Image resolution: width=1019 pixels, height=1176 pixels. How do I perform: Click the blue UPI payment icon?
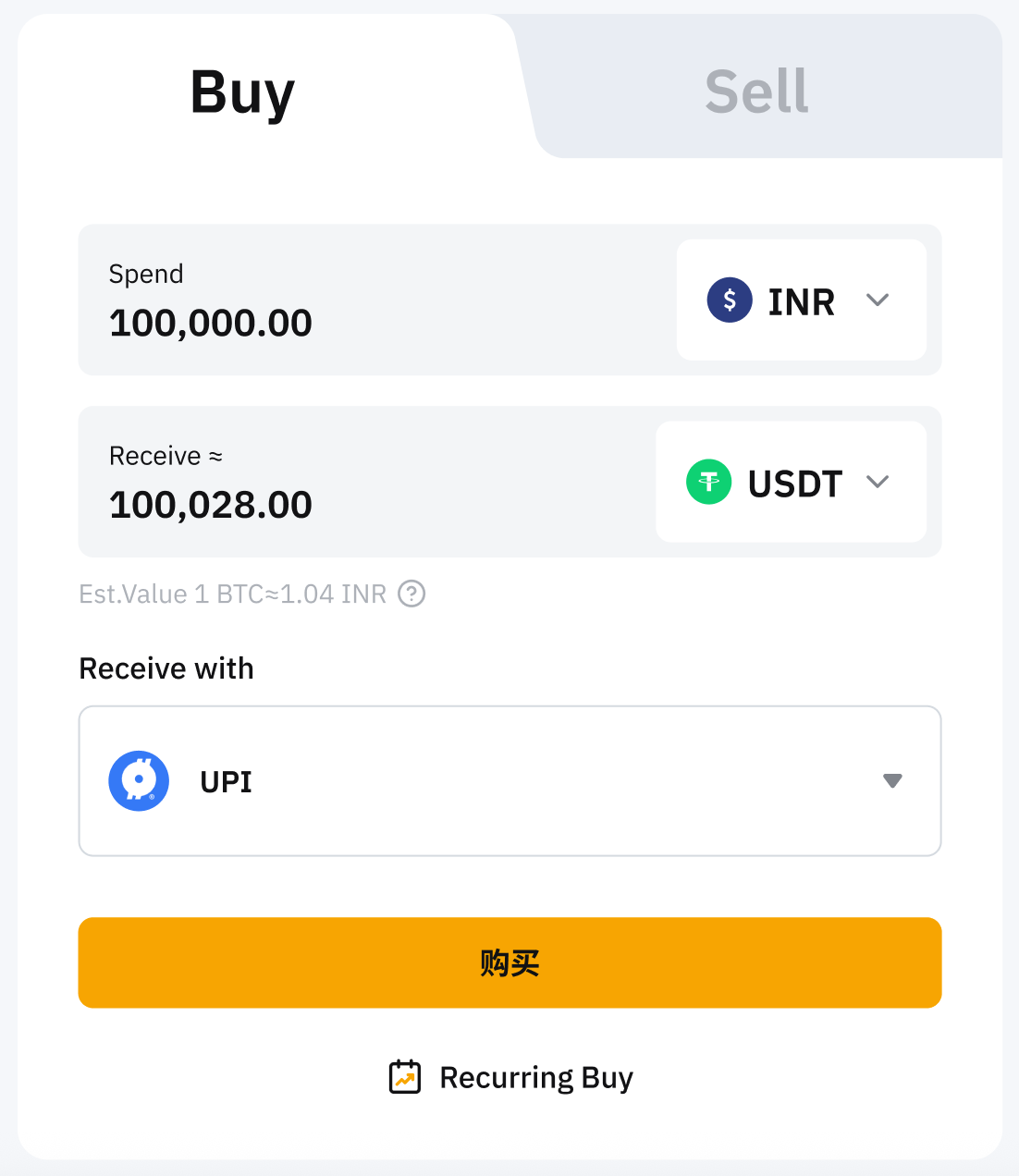(x=139, y=781)
